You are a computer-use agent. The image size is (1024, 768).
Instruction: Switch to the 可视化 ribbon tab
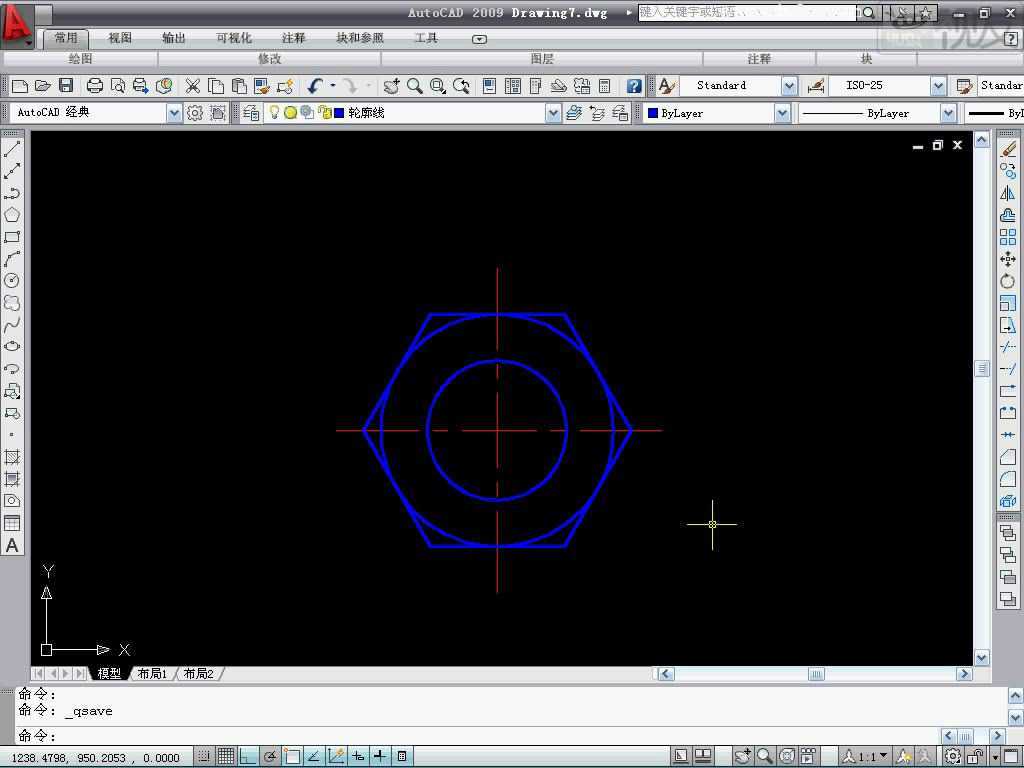(234, 38)
